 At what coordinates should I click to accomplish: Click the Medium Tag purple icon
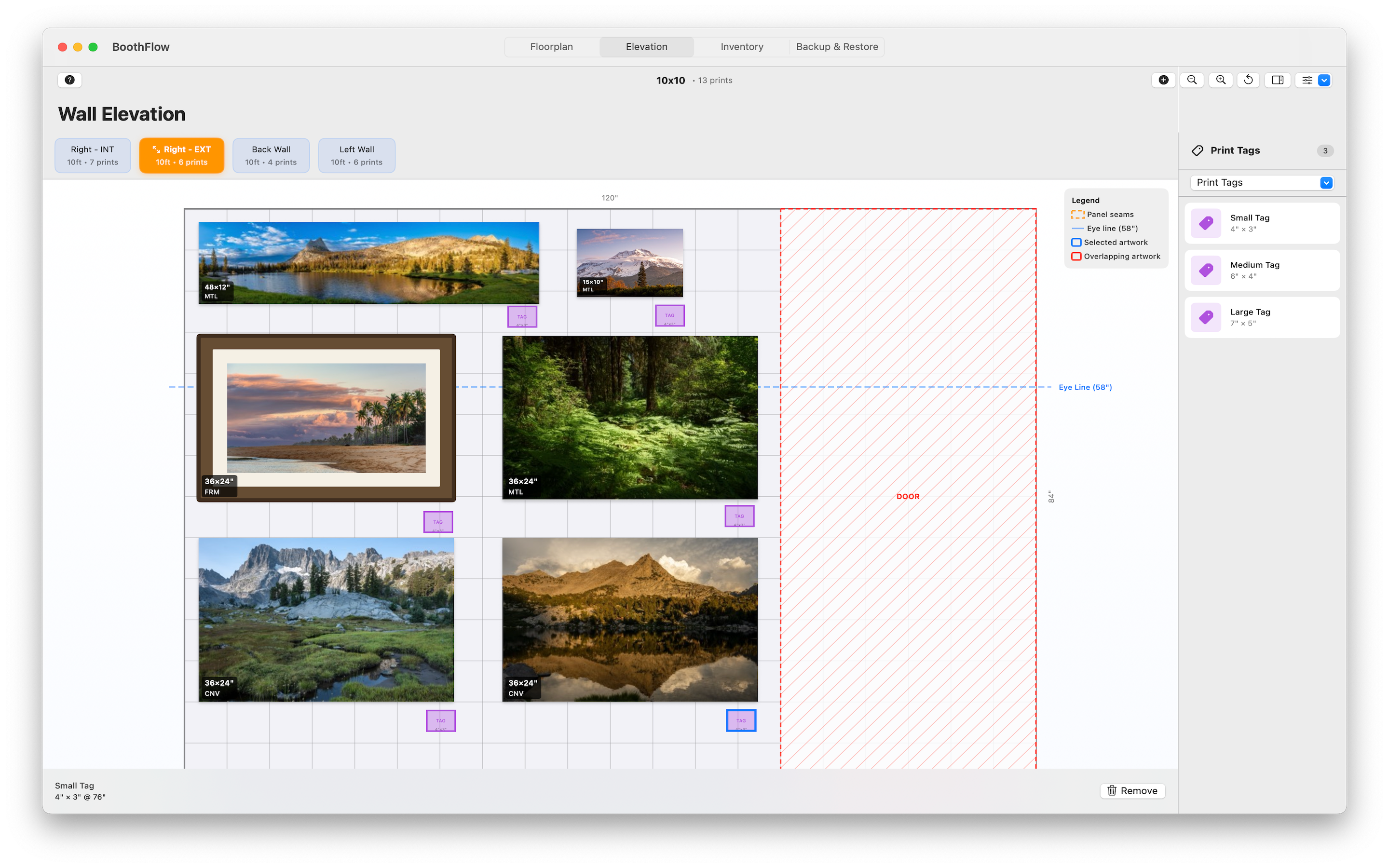(x=1206, y=270)
